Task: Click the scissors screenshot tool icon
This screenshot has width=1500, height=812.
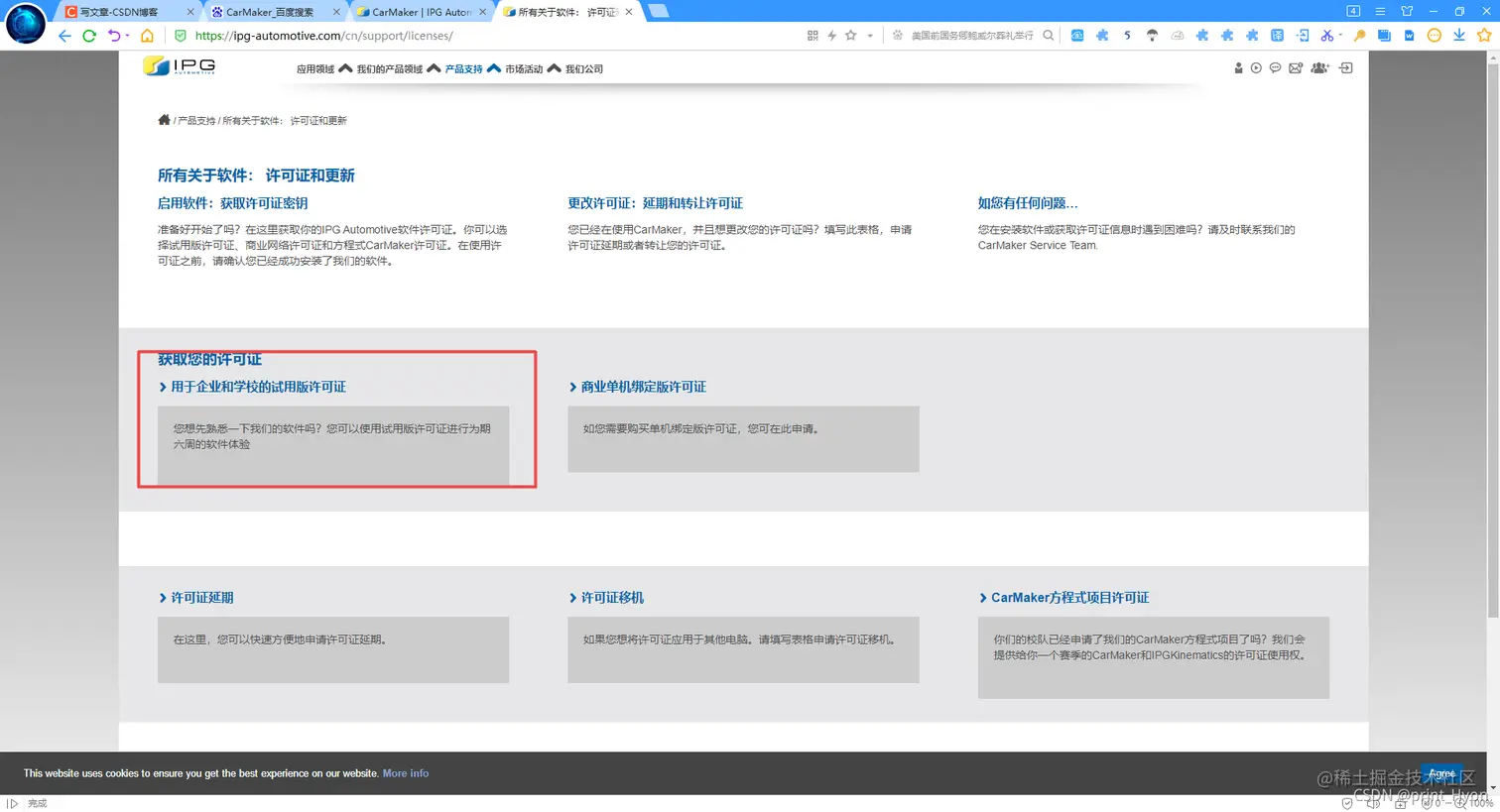Action: 1326,36
